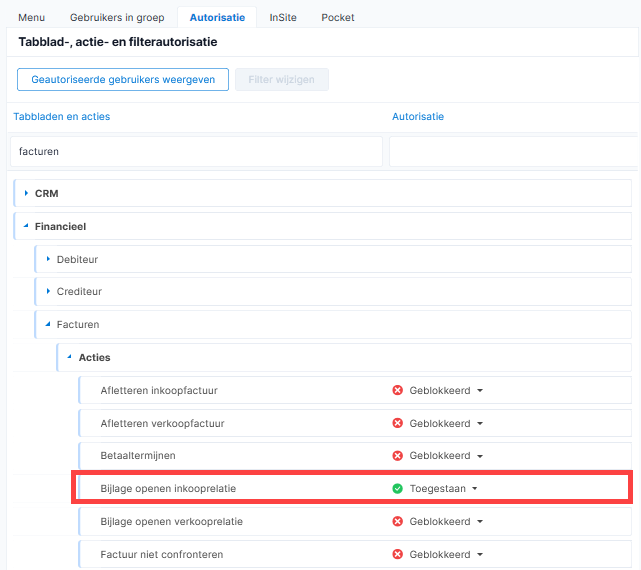Click green allowed icon for Bijlage openen inkooprelatie
This screenshot has height=570, width=641.
(x=397, y=488)
